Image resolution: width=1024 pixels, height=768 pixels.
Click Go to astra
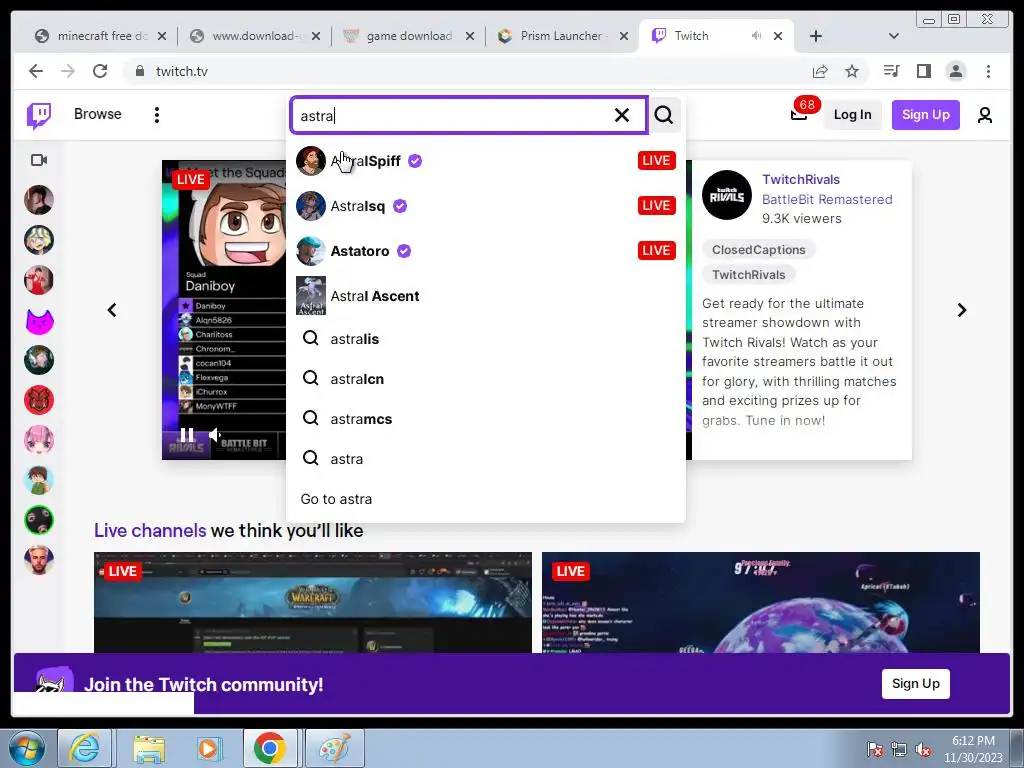coord(336,499)
